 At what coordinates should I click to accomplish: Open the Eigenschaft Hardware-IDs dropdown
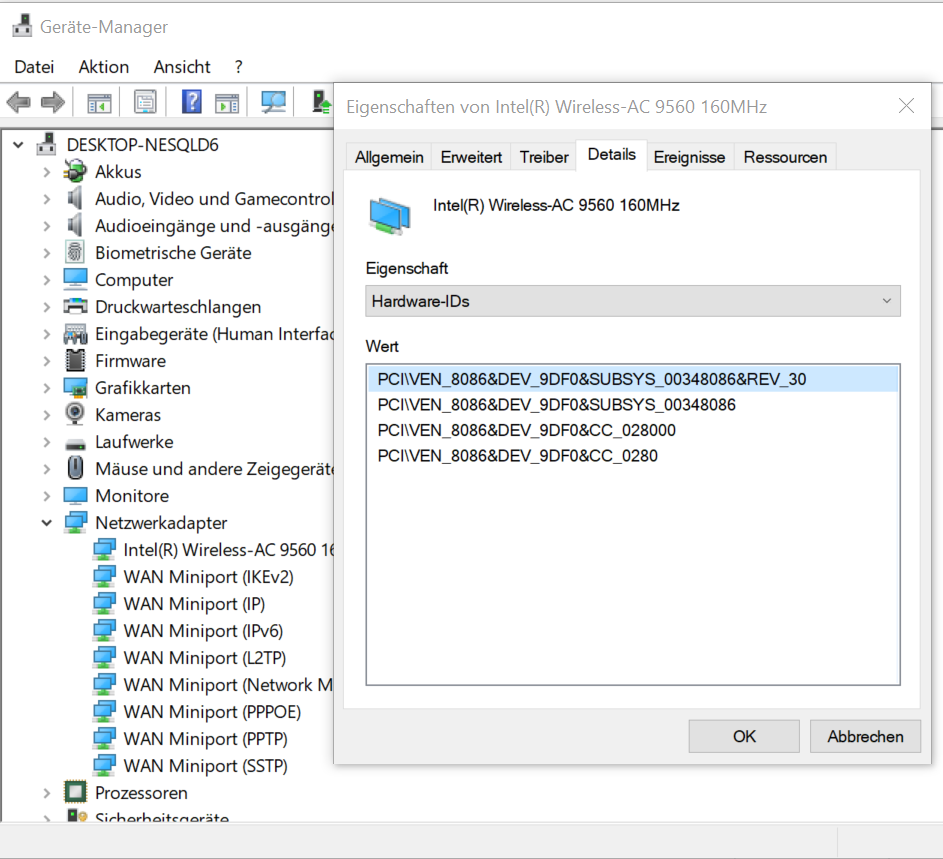(633, 301)
